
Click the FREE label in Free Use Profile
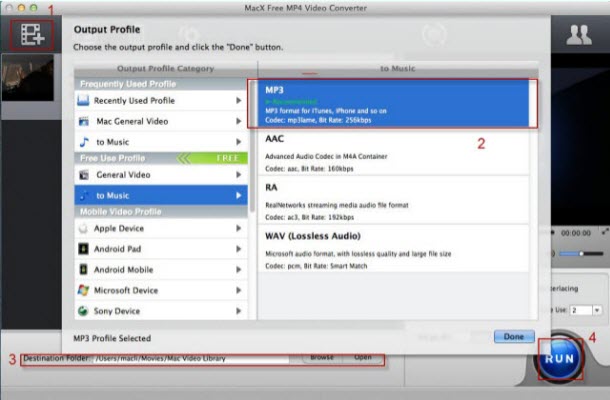coord(227,158)
